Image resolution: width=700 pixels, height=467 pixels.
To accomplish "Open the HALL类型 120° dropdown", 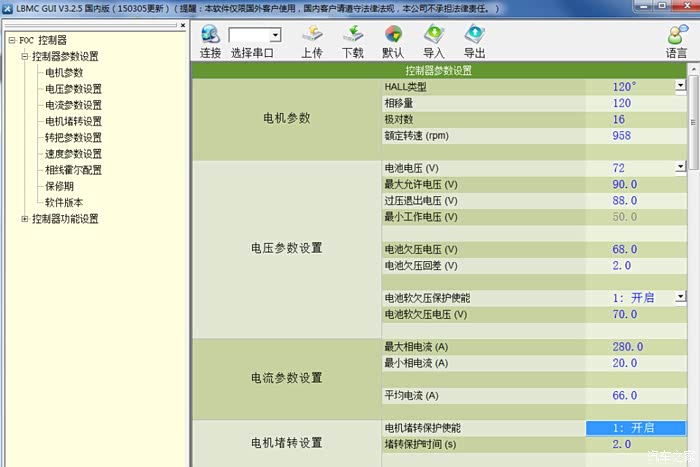I will 680,86.
